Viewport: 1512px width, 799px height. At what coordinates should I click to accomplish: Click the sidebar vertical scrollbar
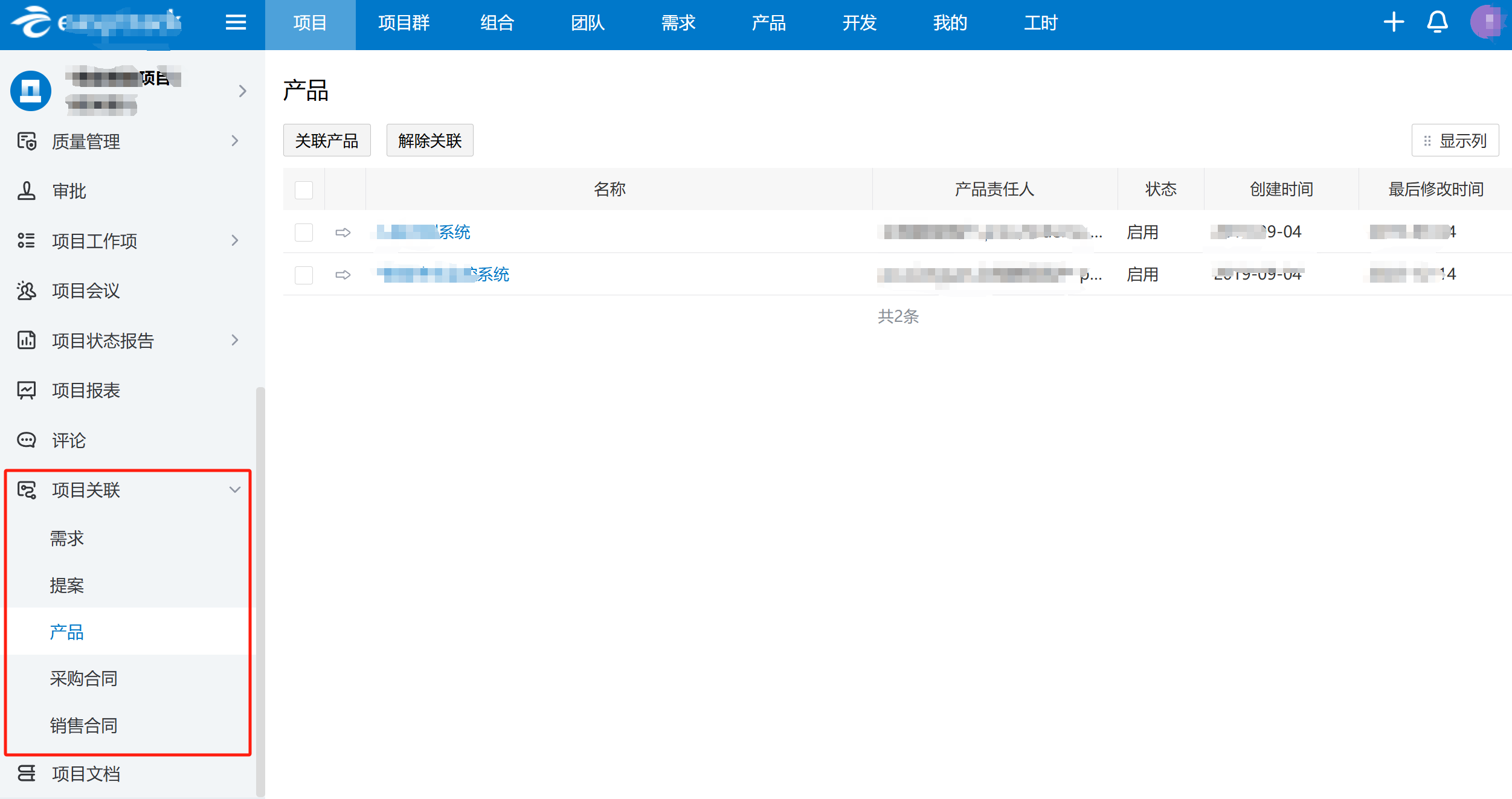click(x=260, y=592)
